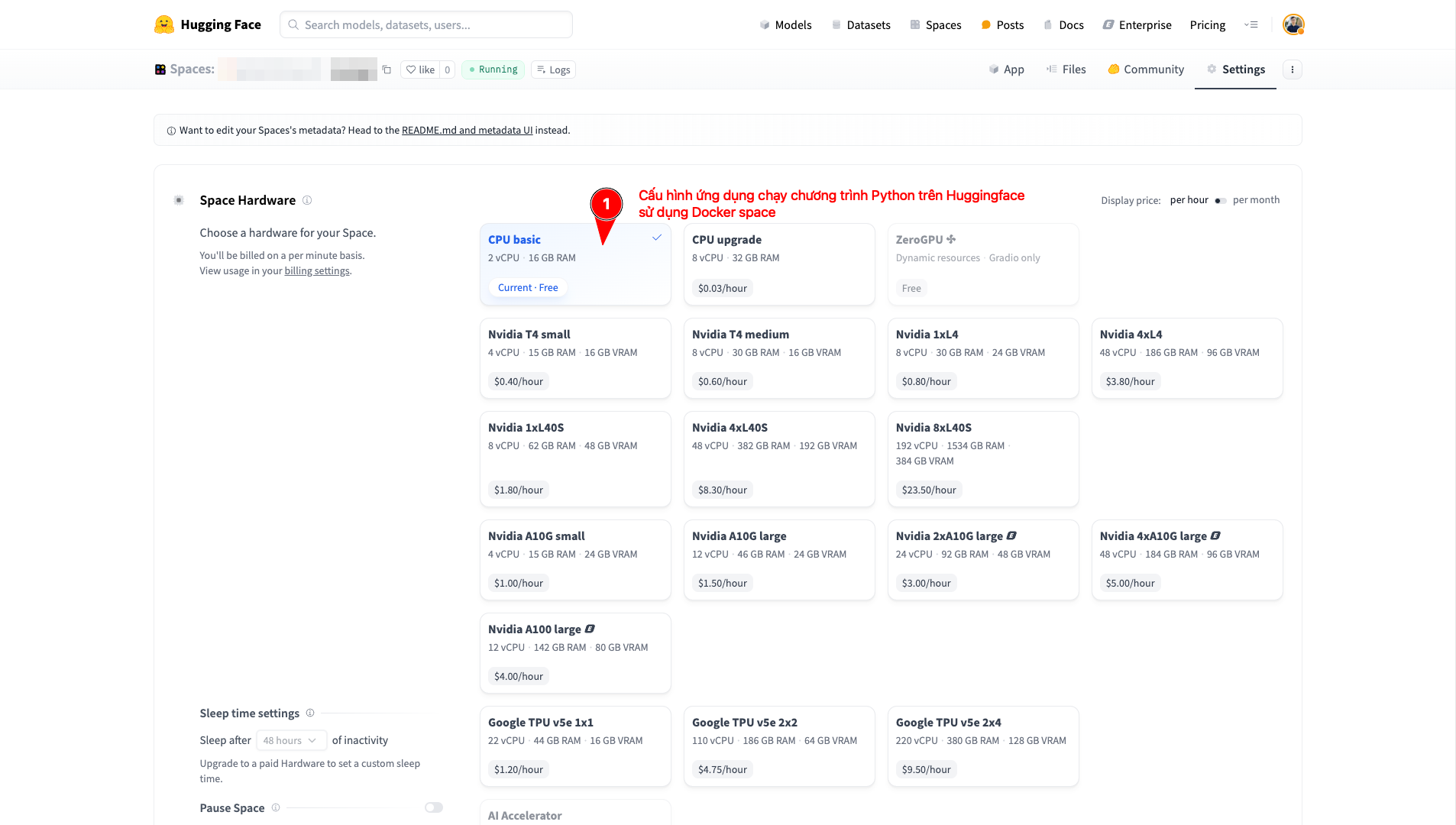Image resolution: width=1456 pixels, height=825 pixels.
Task: Expand the Sleep after 48 hours dropdown
Action: (x=291, y=740)
